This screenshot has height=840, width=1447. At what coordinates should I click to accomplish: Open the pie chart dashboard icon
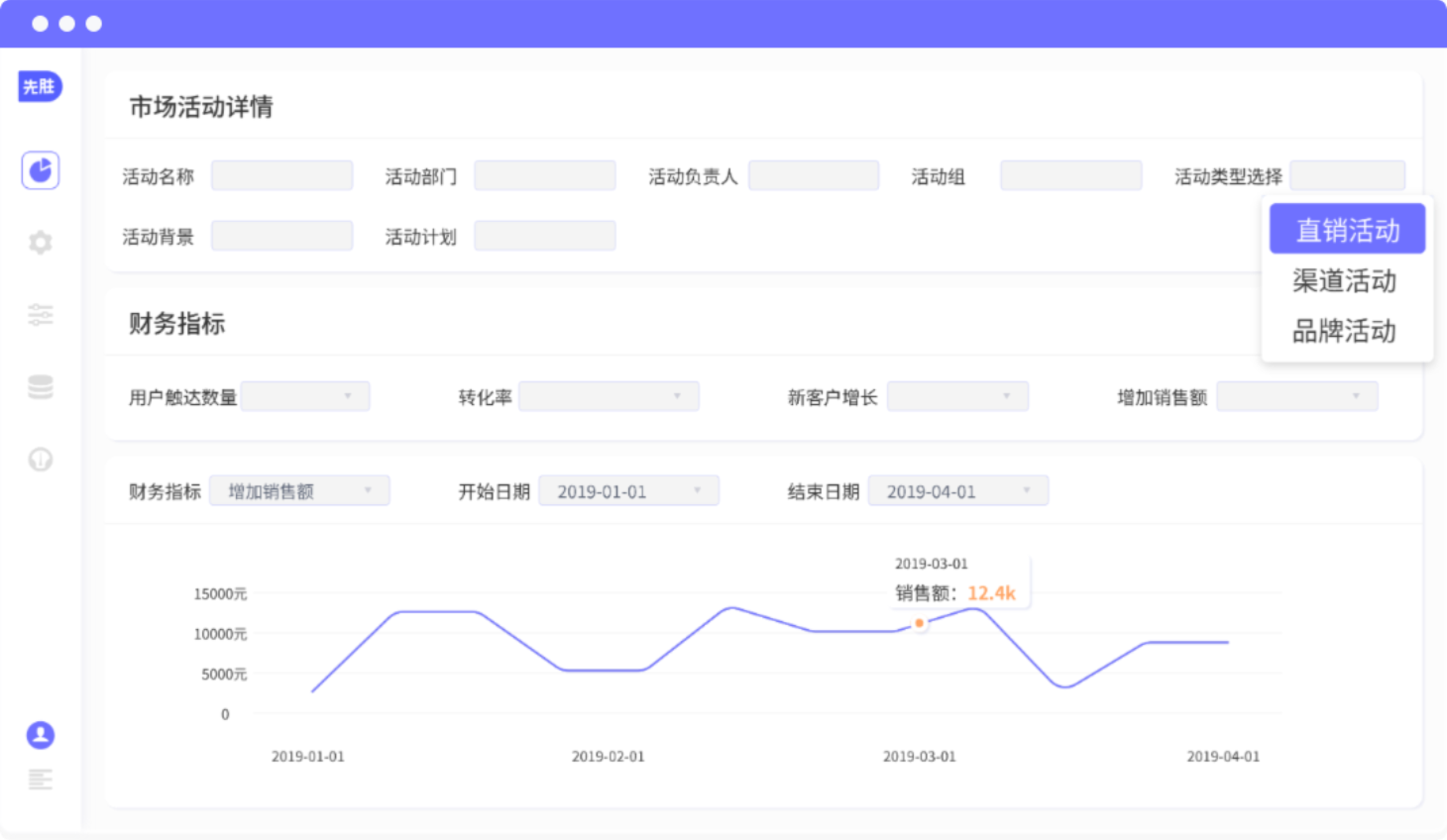click(41, 170)
